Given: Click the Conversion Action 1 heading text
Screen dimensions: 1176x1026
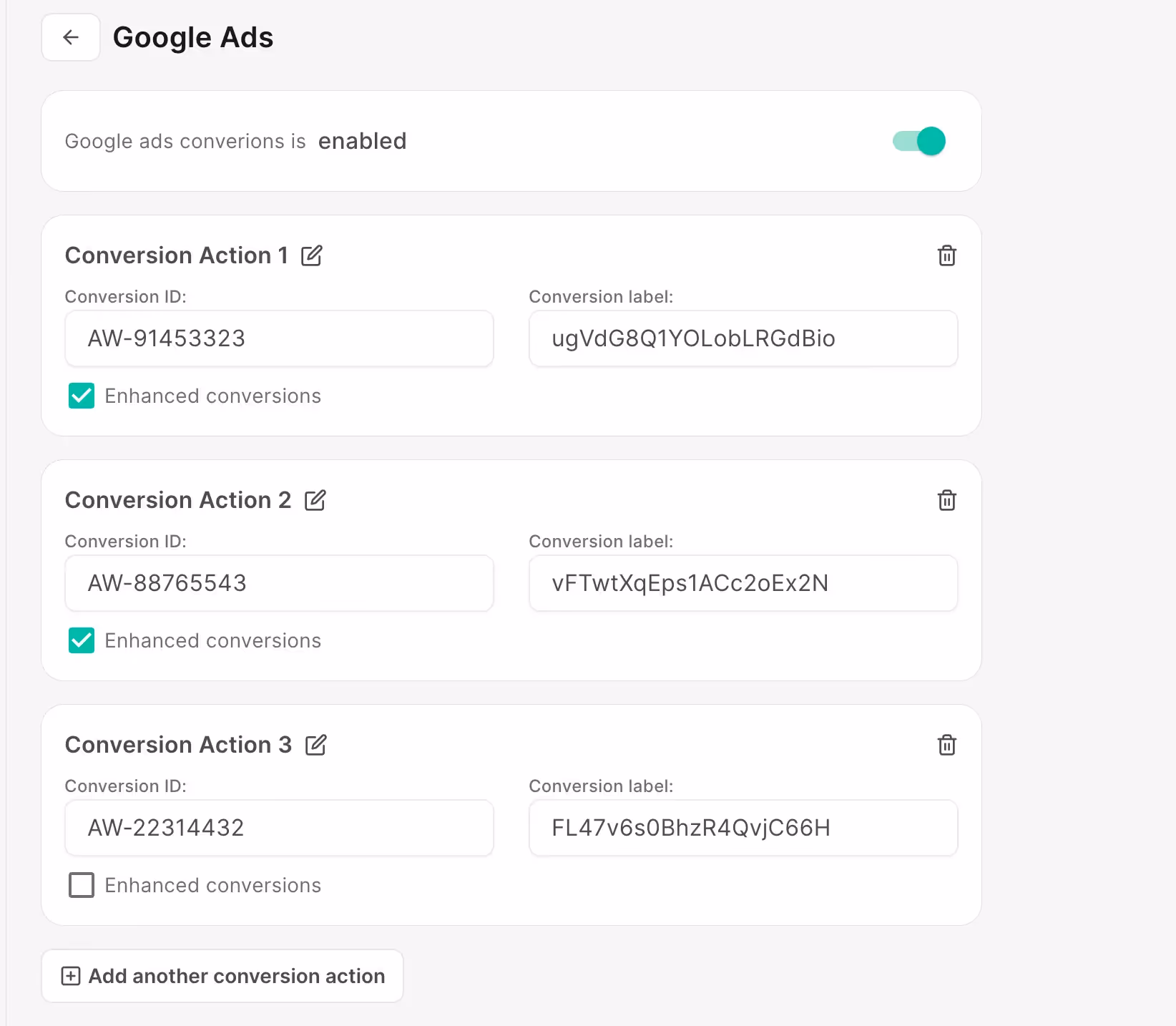Looking at the screenshot, I should click(x=177, y=255).
